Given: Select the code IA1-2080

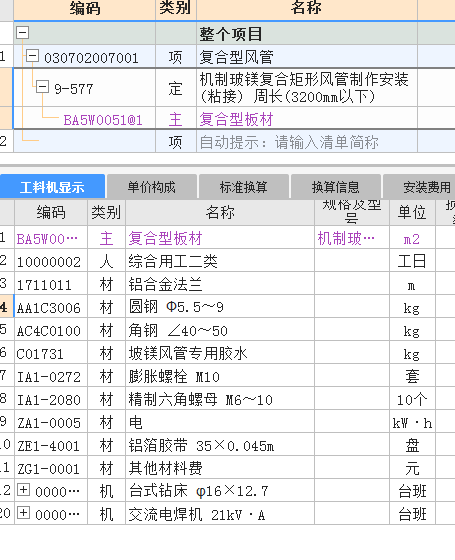Looking at the screenshot, I should click(x=49, y=400).
